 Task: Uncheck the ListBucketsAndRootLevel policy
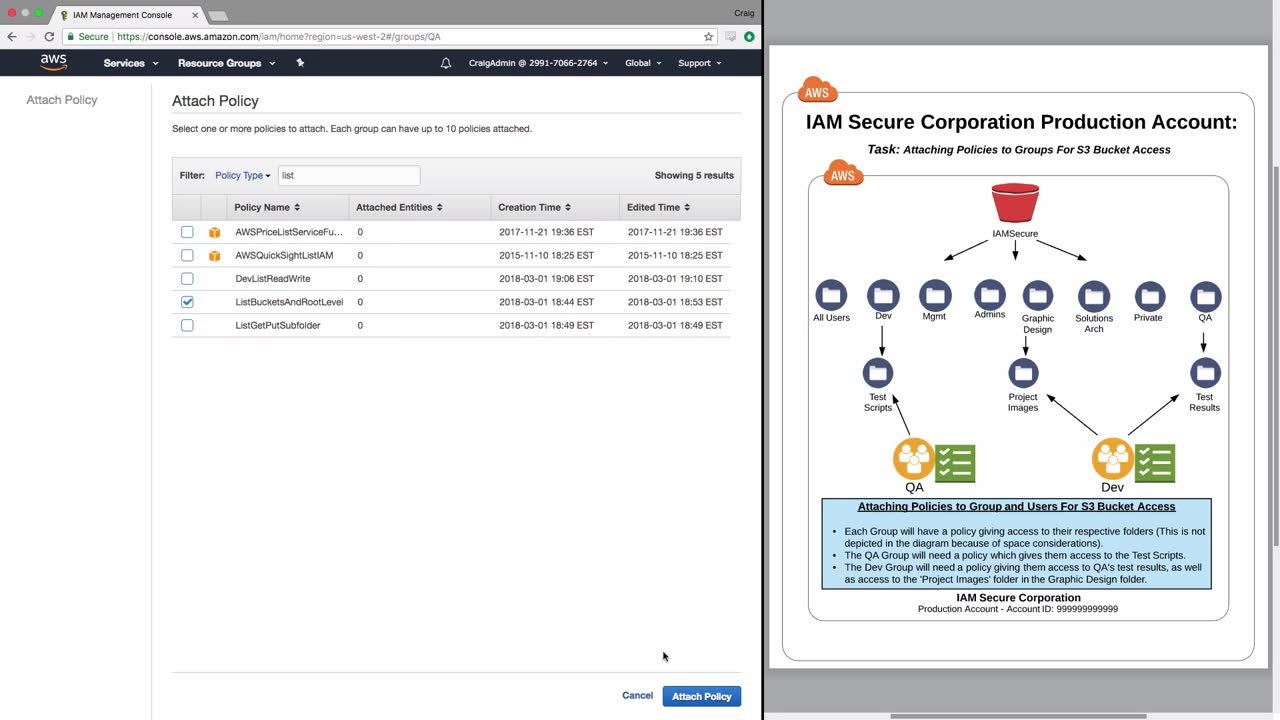pos(187,302)
